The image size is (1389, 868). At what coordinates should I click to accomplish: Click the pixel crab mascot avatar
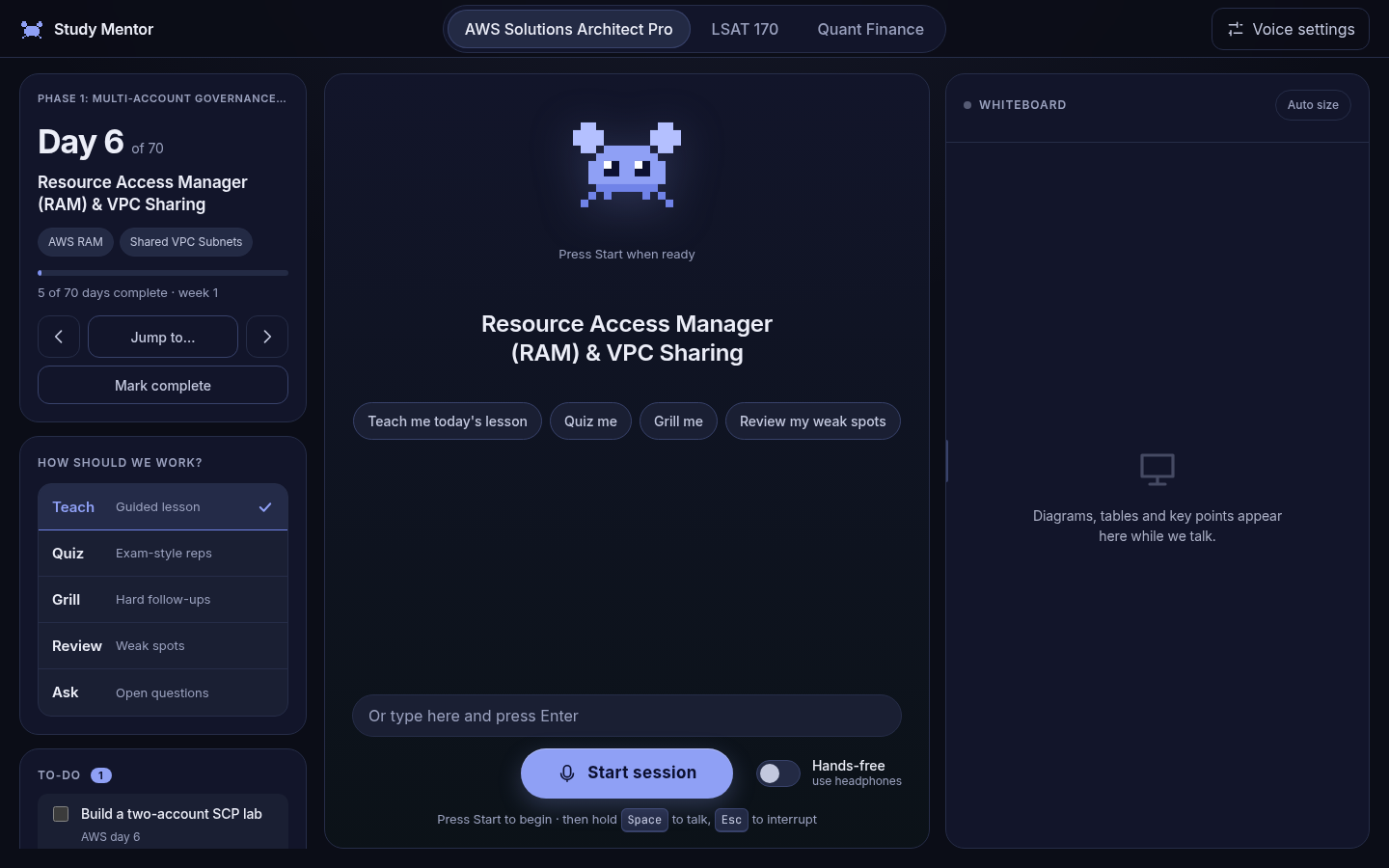coord(627,165)
